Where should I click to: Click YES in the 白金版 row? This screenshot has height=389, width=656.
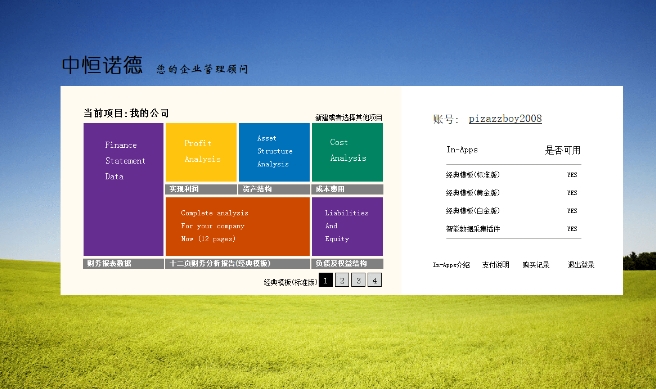[572, 211]
